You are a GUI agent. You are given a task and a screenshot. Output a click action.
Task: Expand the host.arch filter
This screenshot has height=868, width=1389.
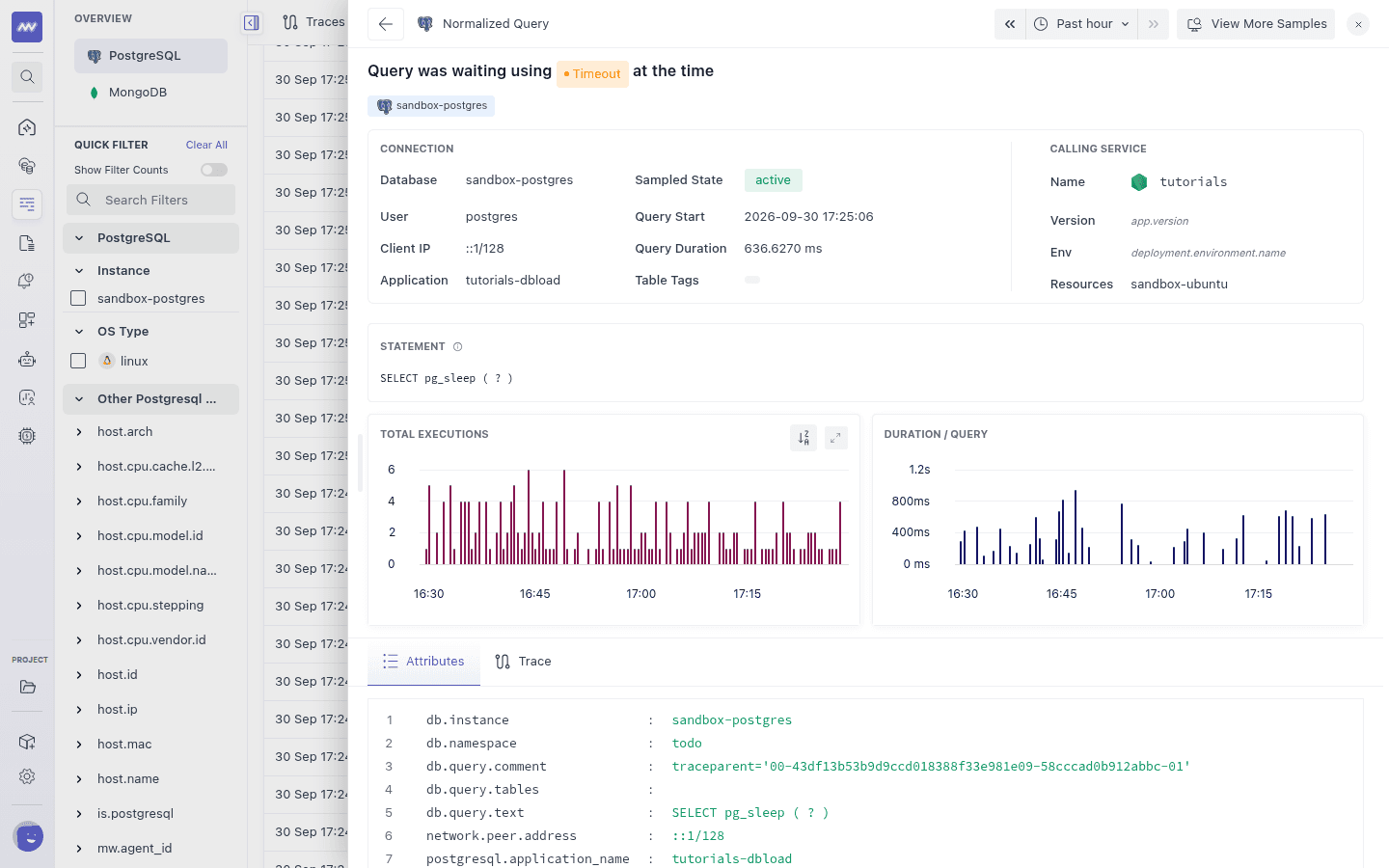[x=79, y=432]
